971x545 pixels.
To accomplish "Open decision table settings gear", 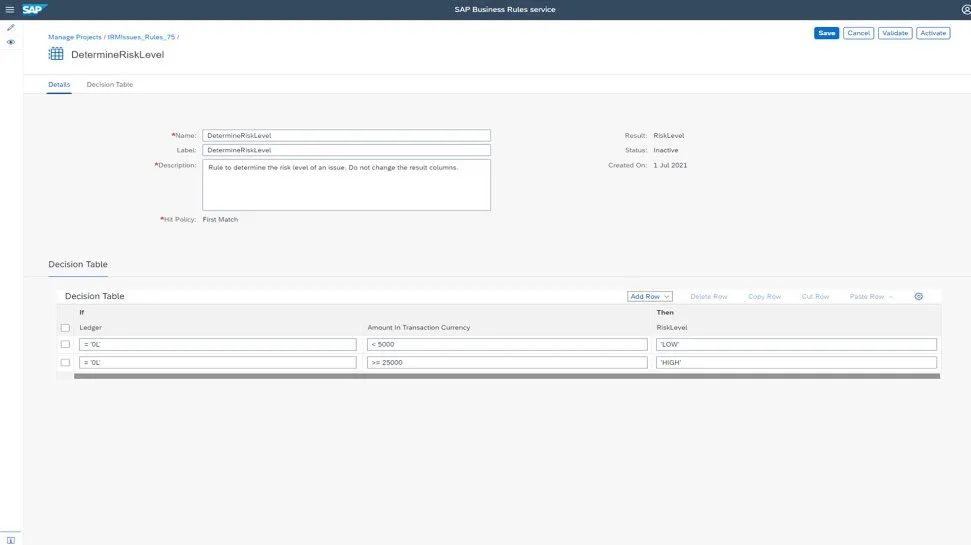I will point(919,296).
